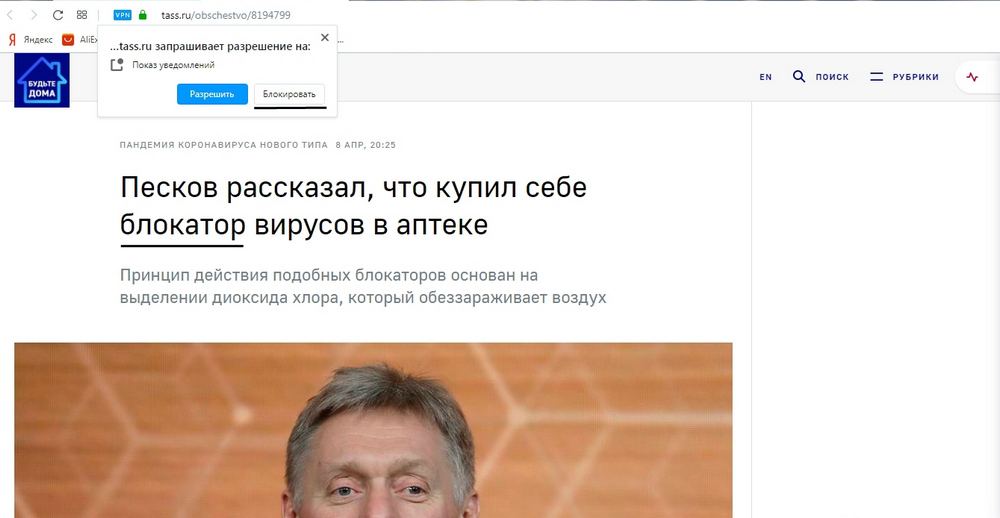
Task: Click the Блокировать button
Action: coord(289,94)
